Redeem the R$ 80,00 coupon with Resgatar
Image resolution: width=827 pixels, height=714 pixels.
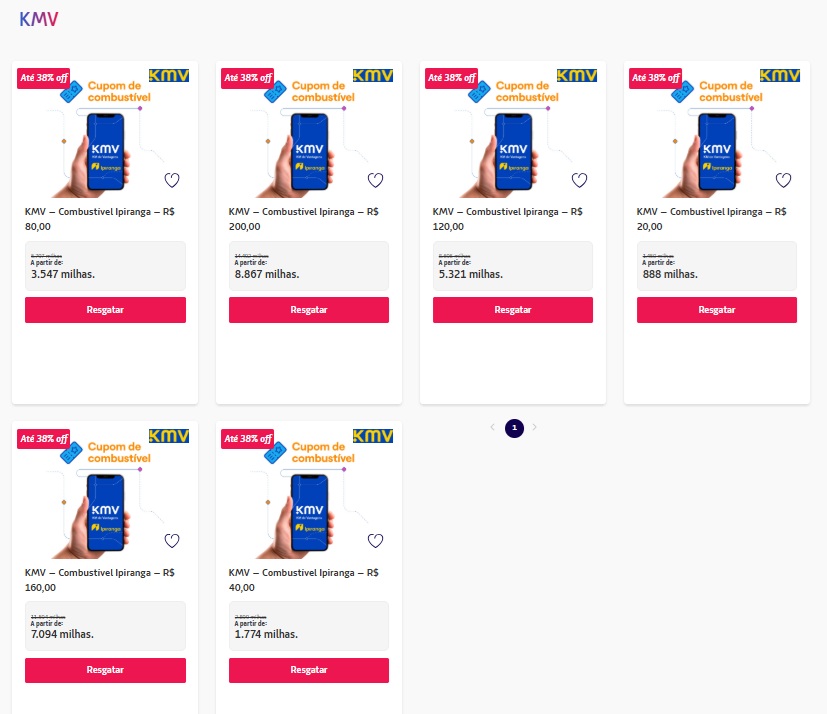pos(105,310)
